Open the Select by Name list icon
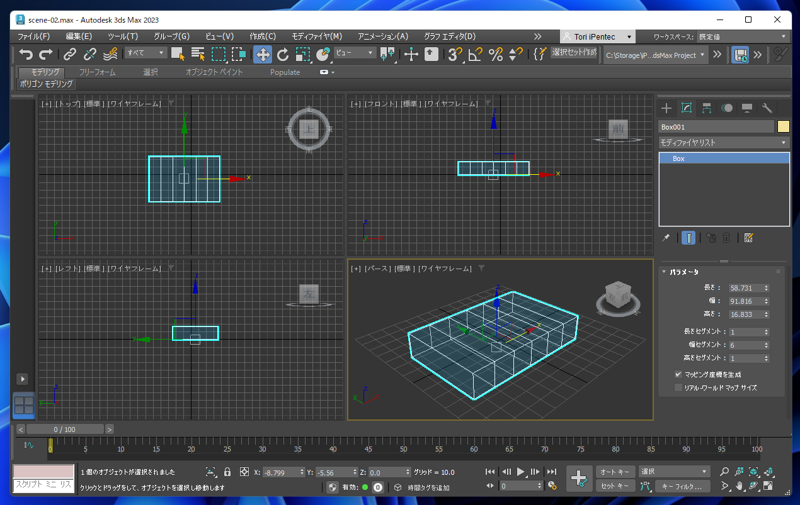Screen dimensions: 800x505 198,54
